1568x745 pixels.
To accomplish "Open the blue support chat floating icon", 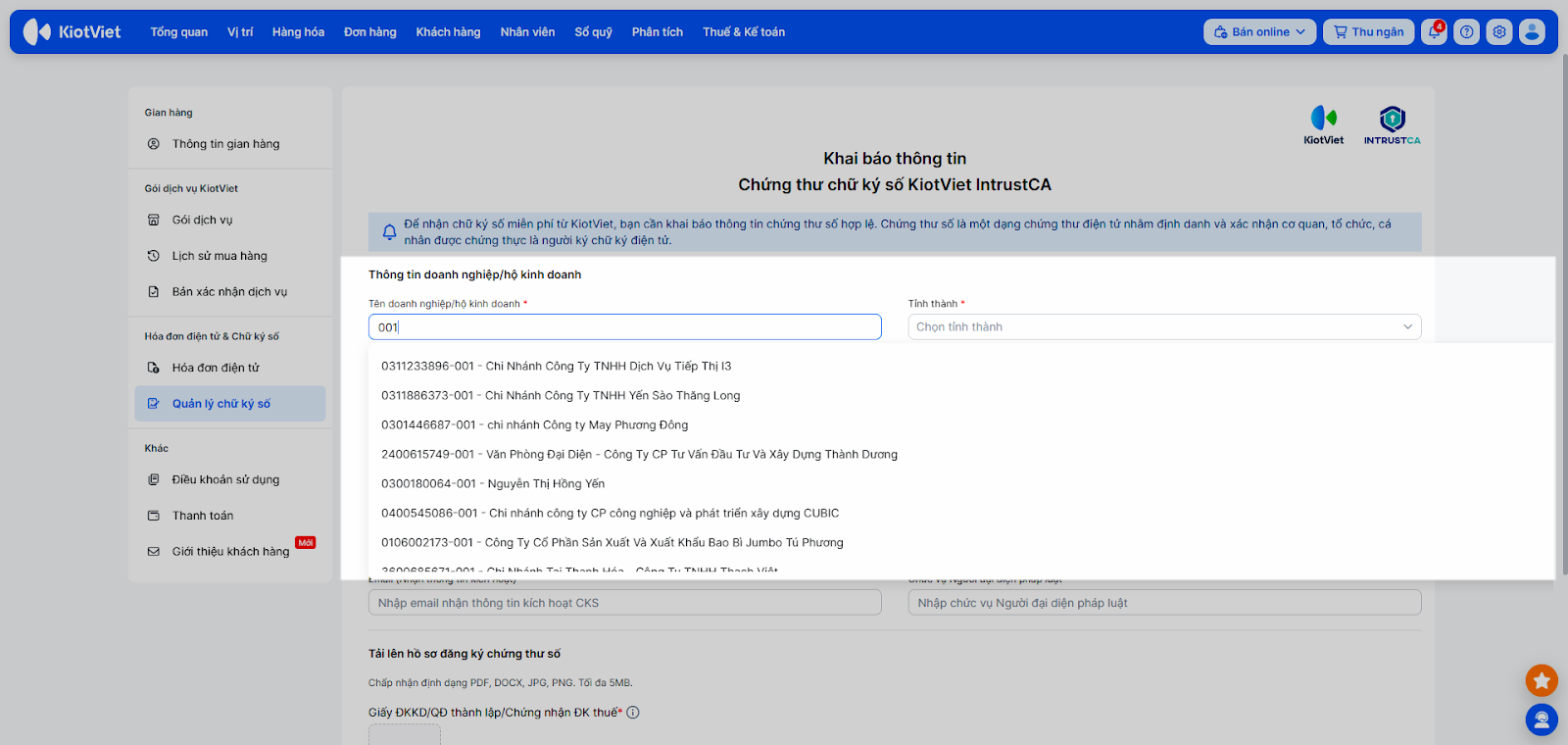I will tap(1542, 720).
